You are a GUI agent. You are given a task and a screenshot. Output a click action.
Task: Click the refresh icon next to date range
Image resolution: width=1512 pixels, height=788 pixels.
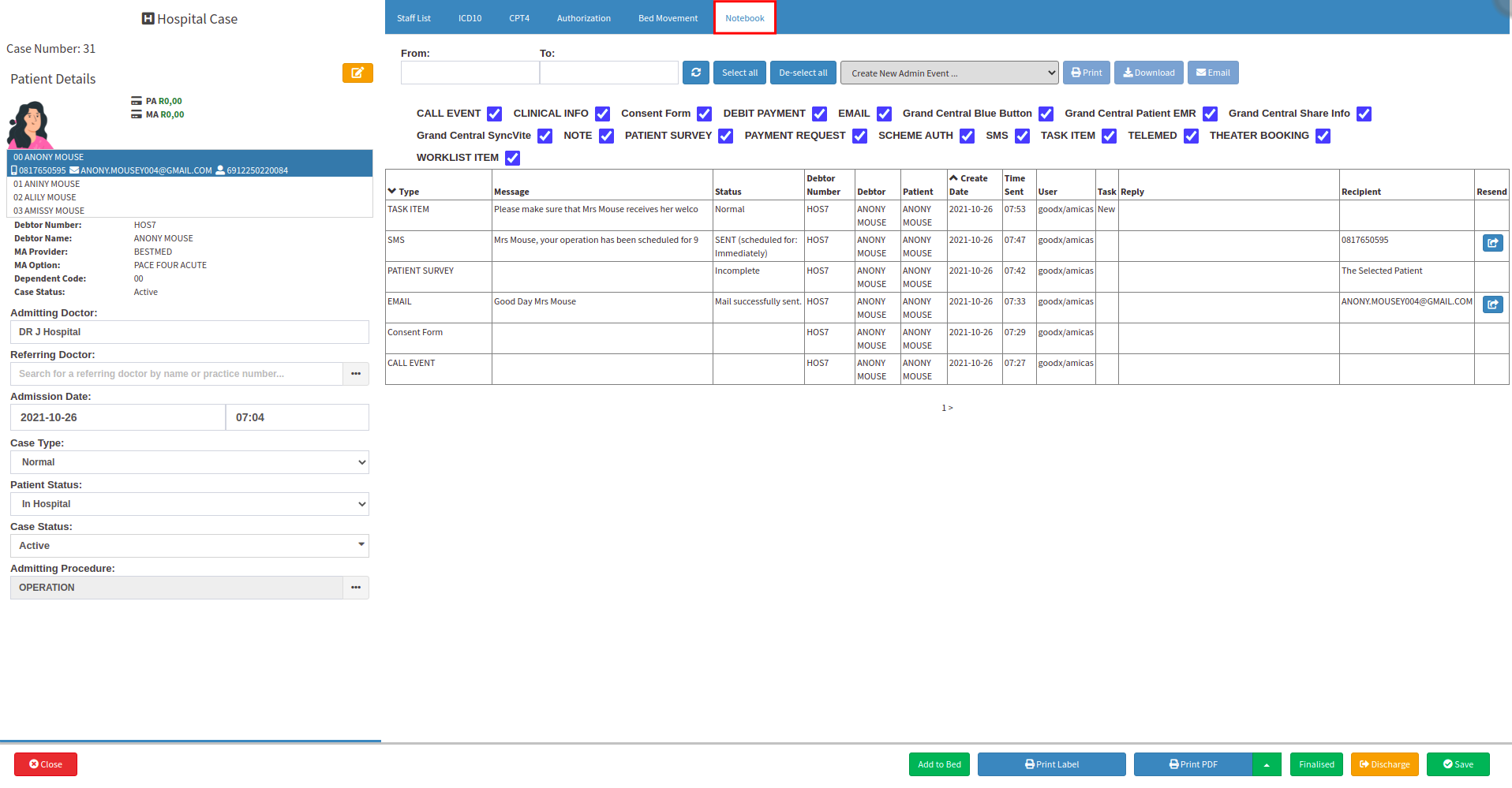tap(696, 73)
